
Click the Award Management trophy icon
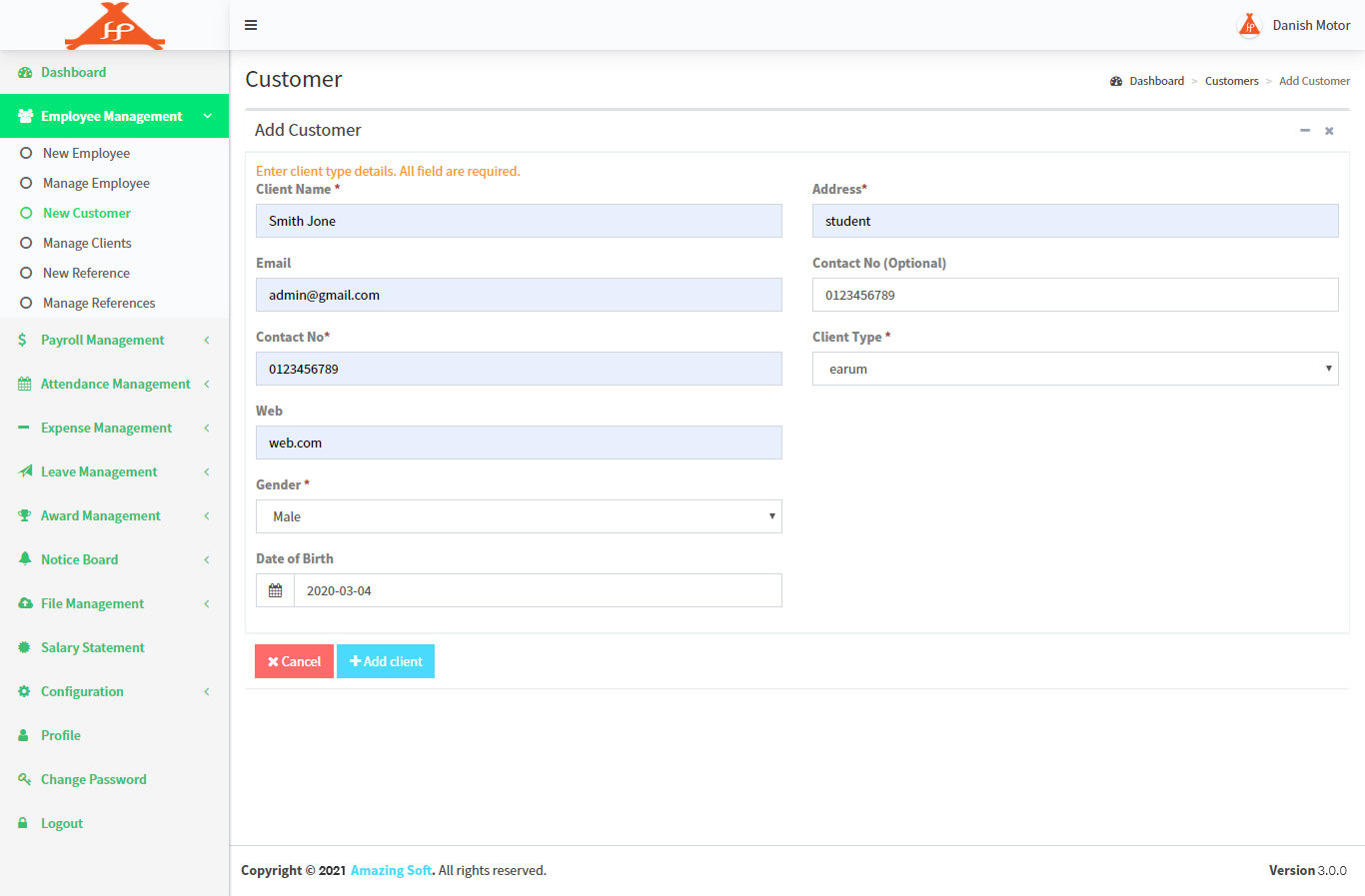pyautogui.click(x=25, y=515)
